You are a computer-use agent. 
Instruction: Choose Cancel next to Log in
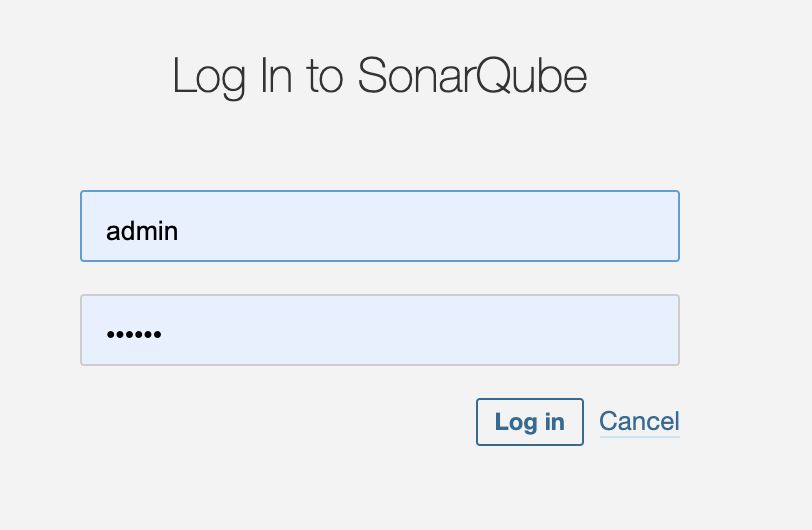639,422
